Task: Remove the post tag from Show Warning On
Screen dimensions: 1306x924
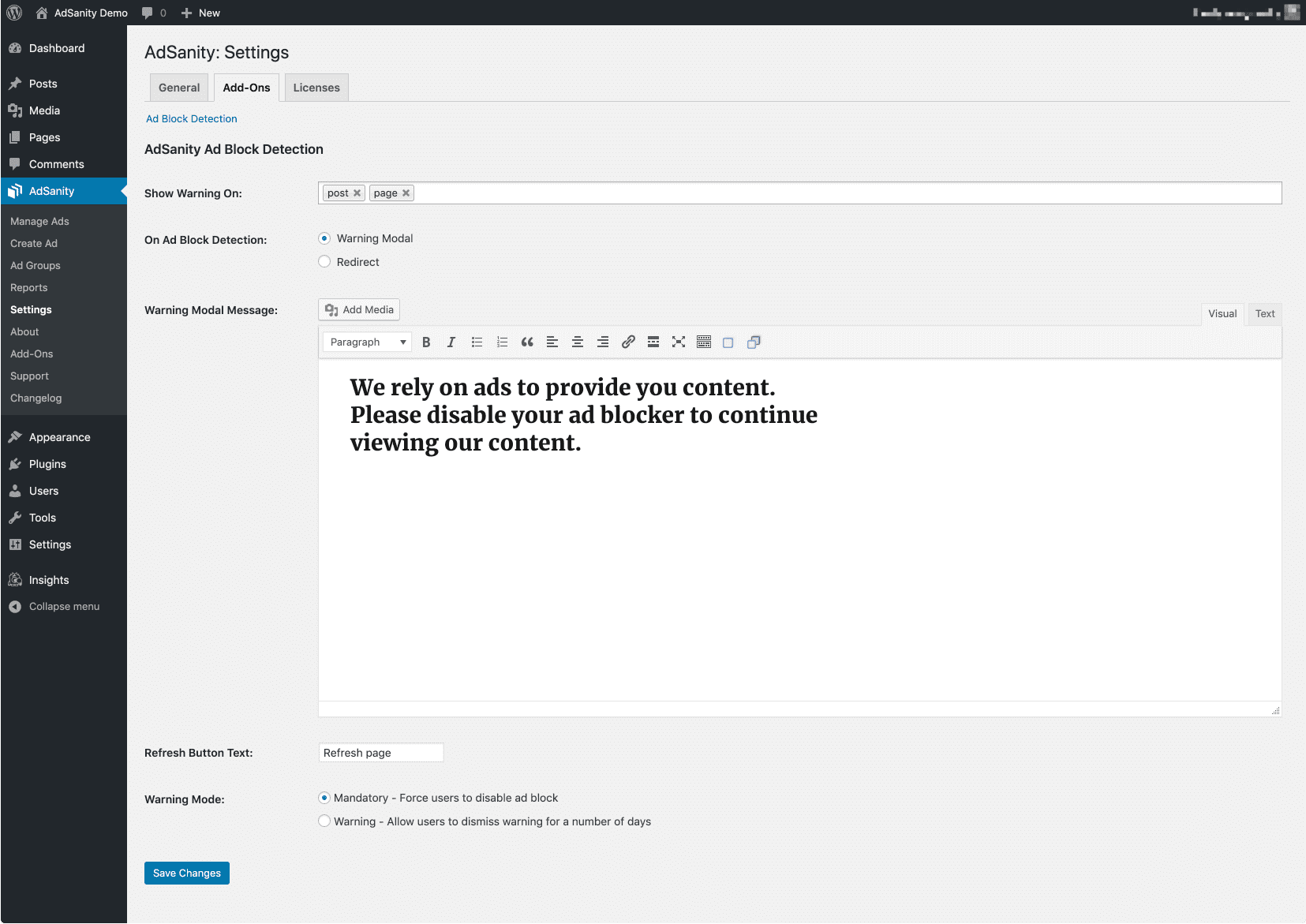Action: tap(357, 193)
